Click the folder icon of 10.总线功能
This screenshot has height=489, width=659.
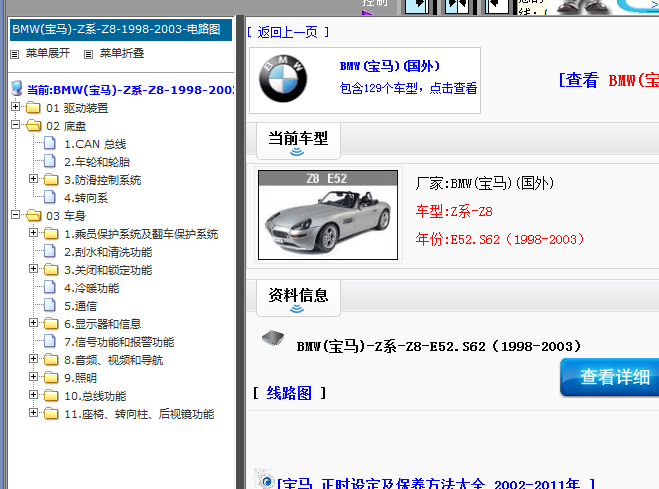point(51,395)
